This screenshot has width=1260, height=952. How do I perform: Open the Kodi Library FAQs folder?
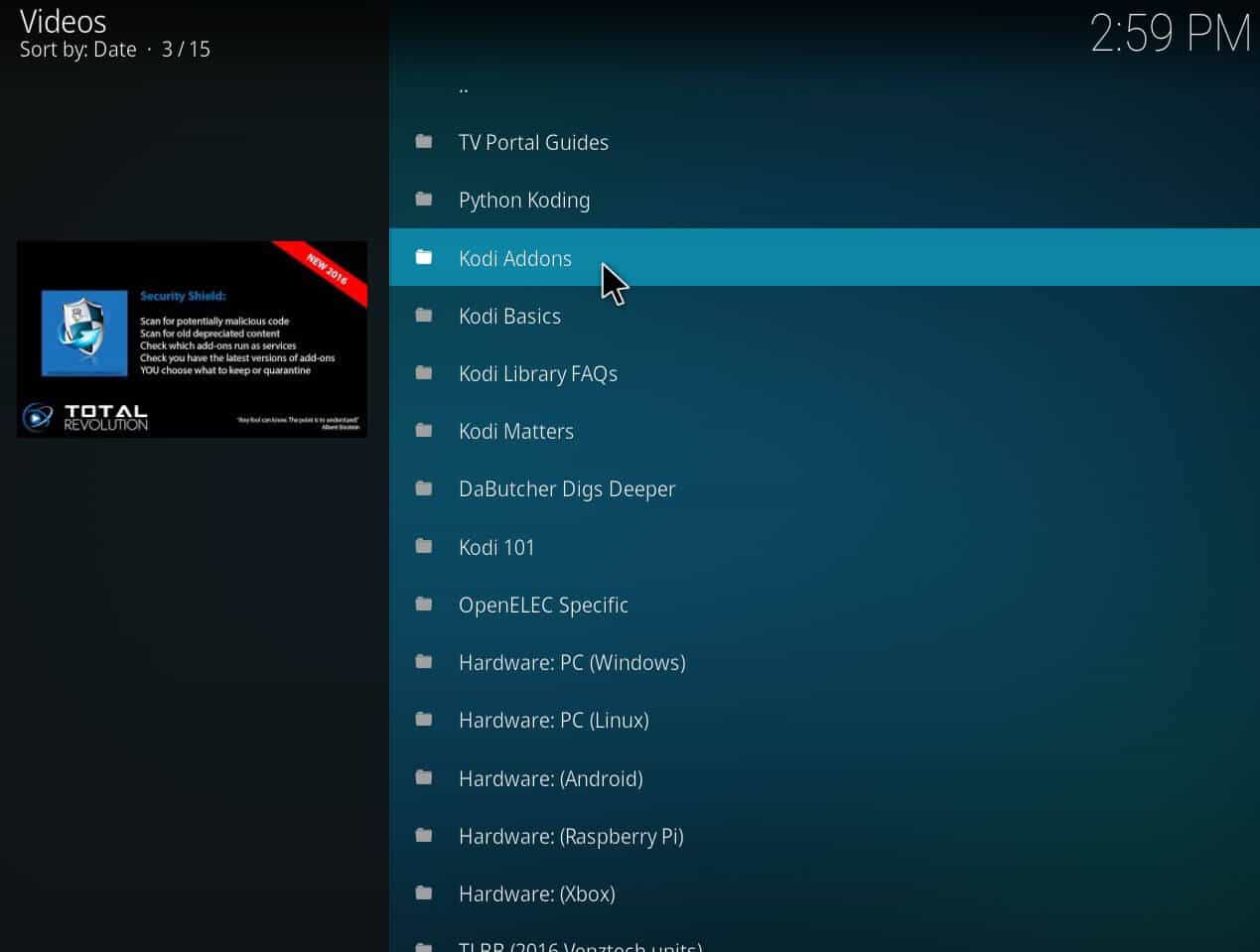coord(824,373)
